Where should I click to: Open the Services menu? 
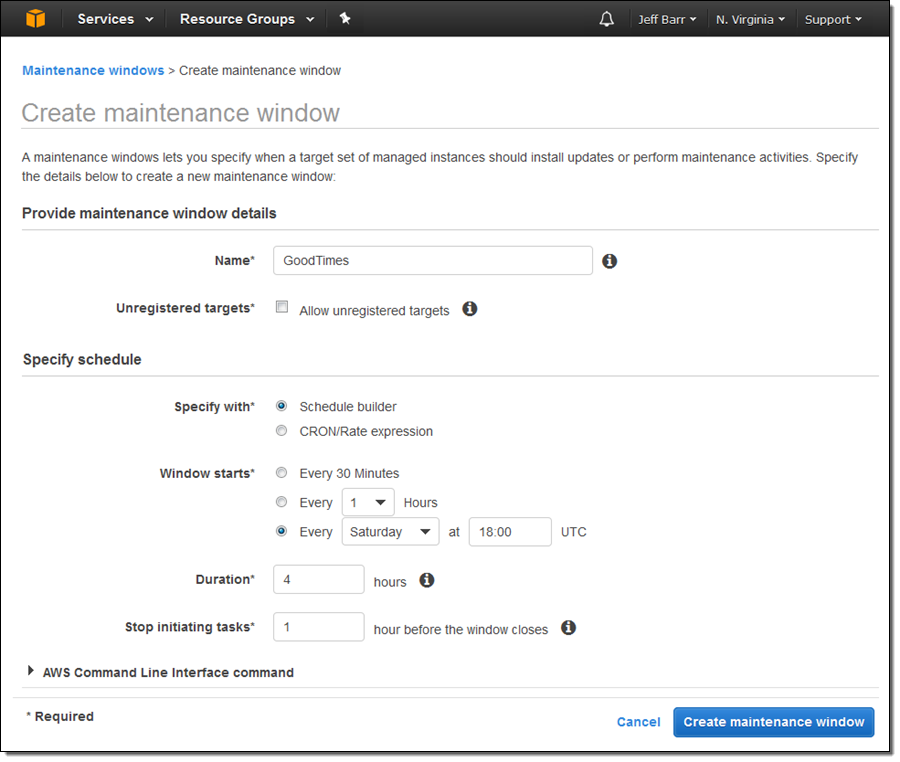coord(115,19)
